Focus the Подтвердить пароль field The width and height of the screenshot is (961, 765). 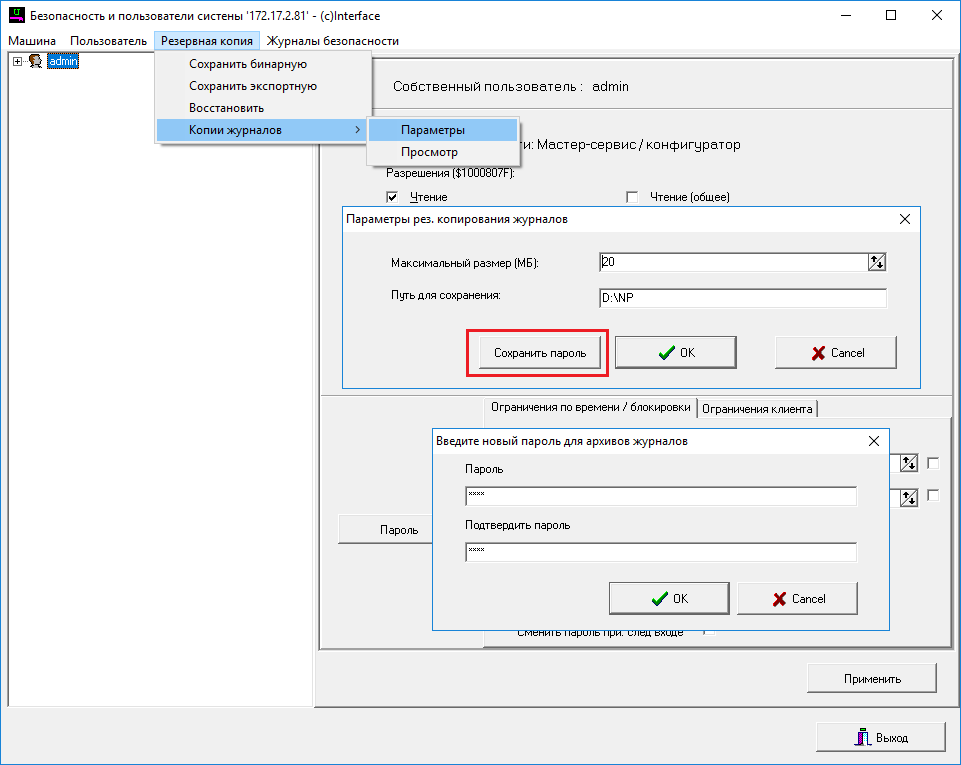(660, 552)
